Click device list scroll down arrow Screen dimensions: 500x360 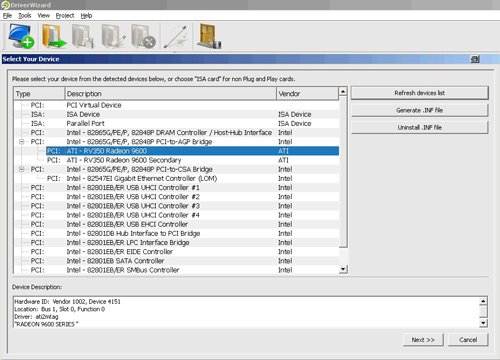pyautogui.click(x=343, y=269)
